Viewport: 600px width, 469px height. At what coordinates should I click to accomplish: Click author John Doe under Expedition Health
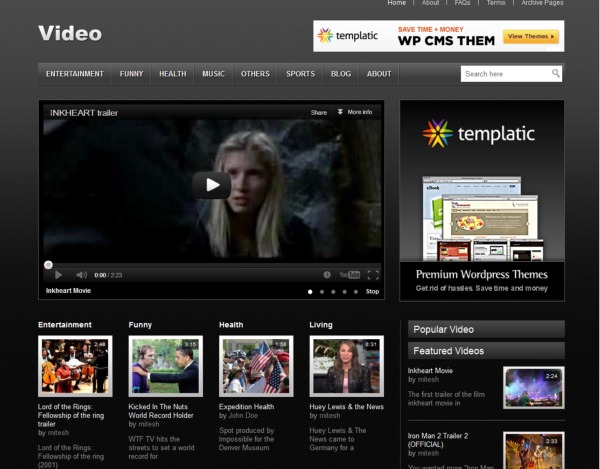coord(243,415)
